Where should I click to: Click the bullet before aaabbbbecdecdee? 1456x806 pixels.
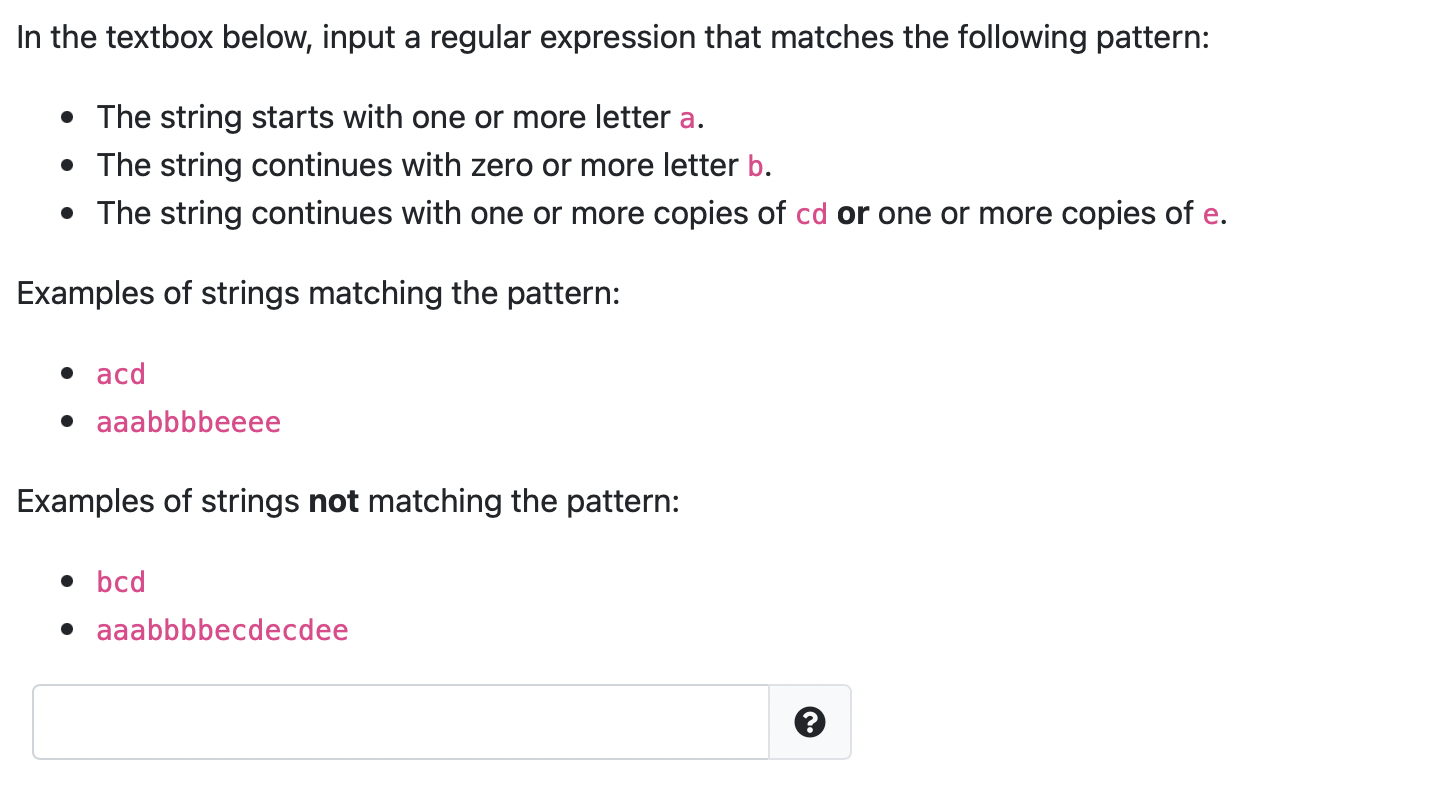(67, 630)
